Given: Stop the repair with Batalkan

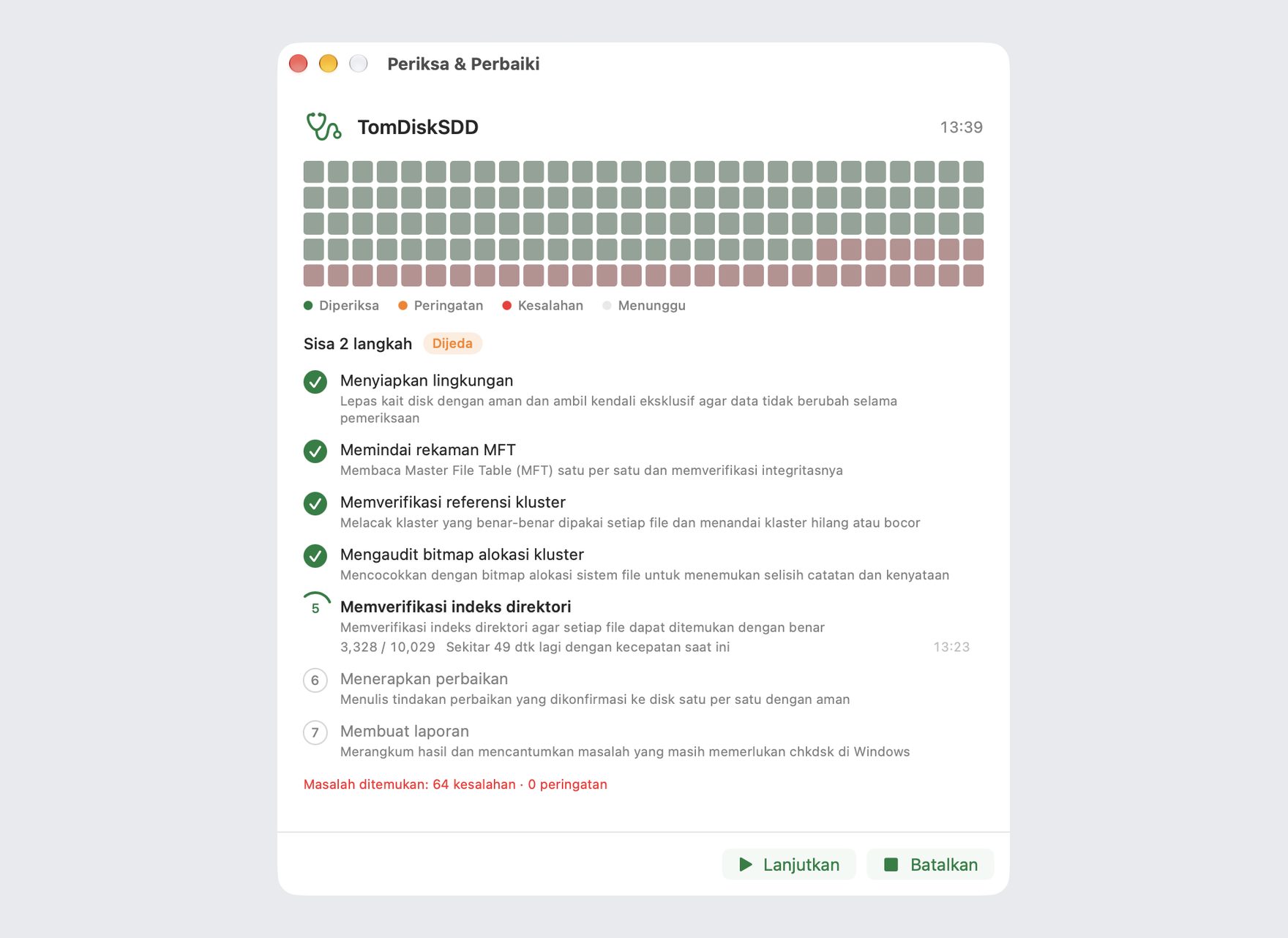Looking at the screenshot, I should point(930,865).
